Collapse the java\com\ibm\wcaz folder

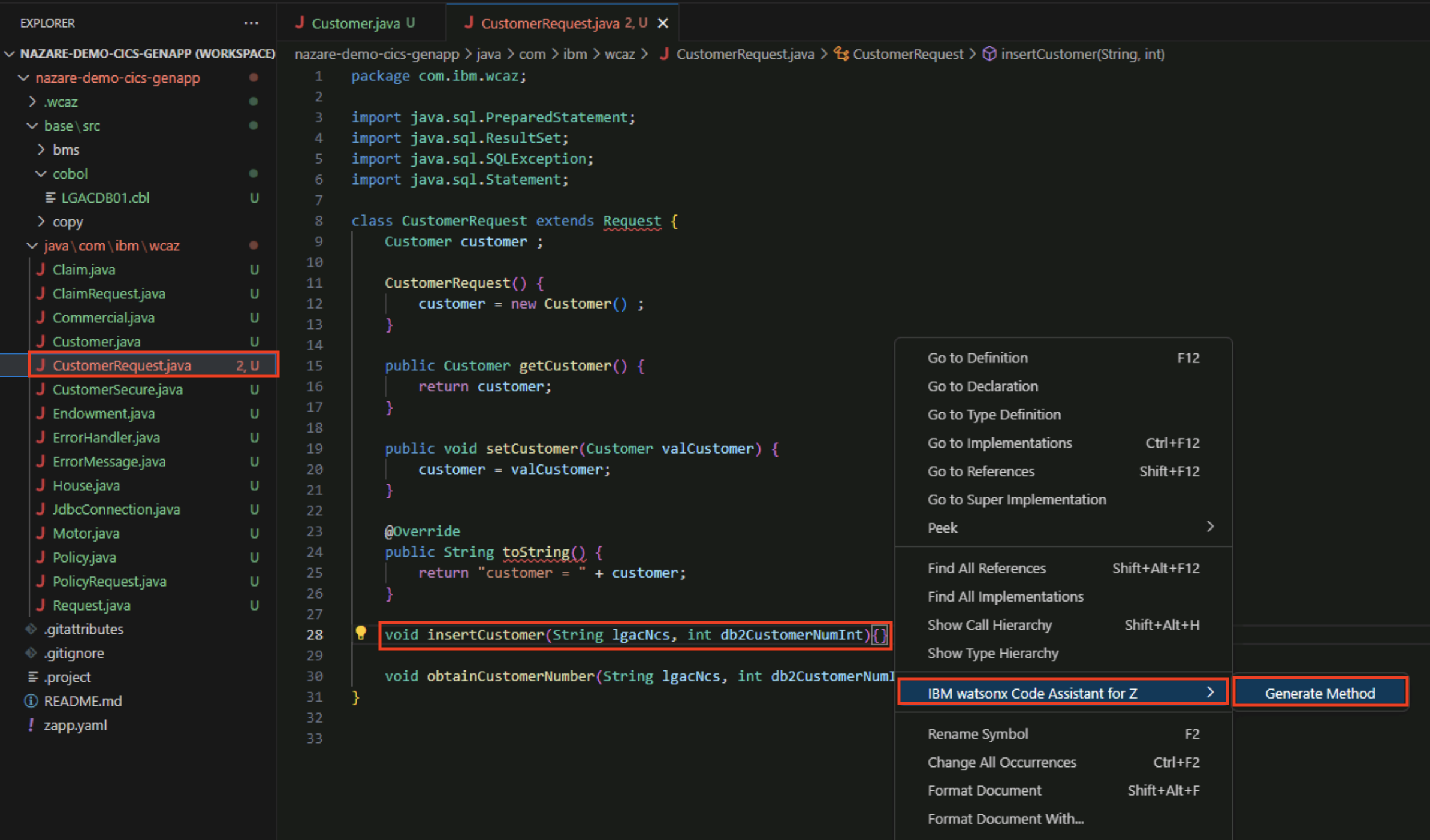click(x=32, y=246)
